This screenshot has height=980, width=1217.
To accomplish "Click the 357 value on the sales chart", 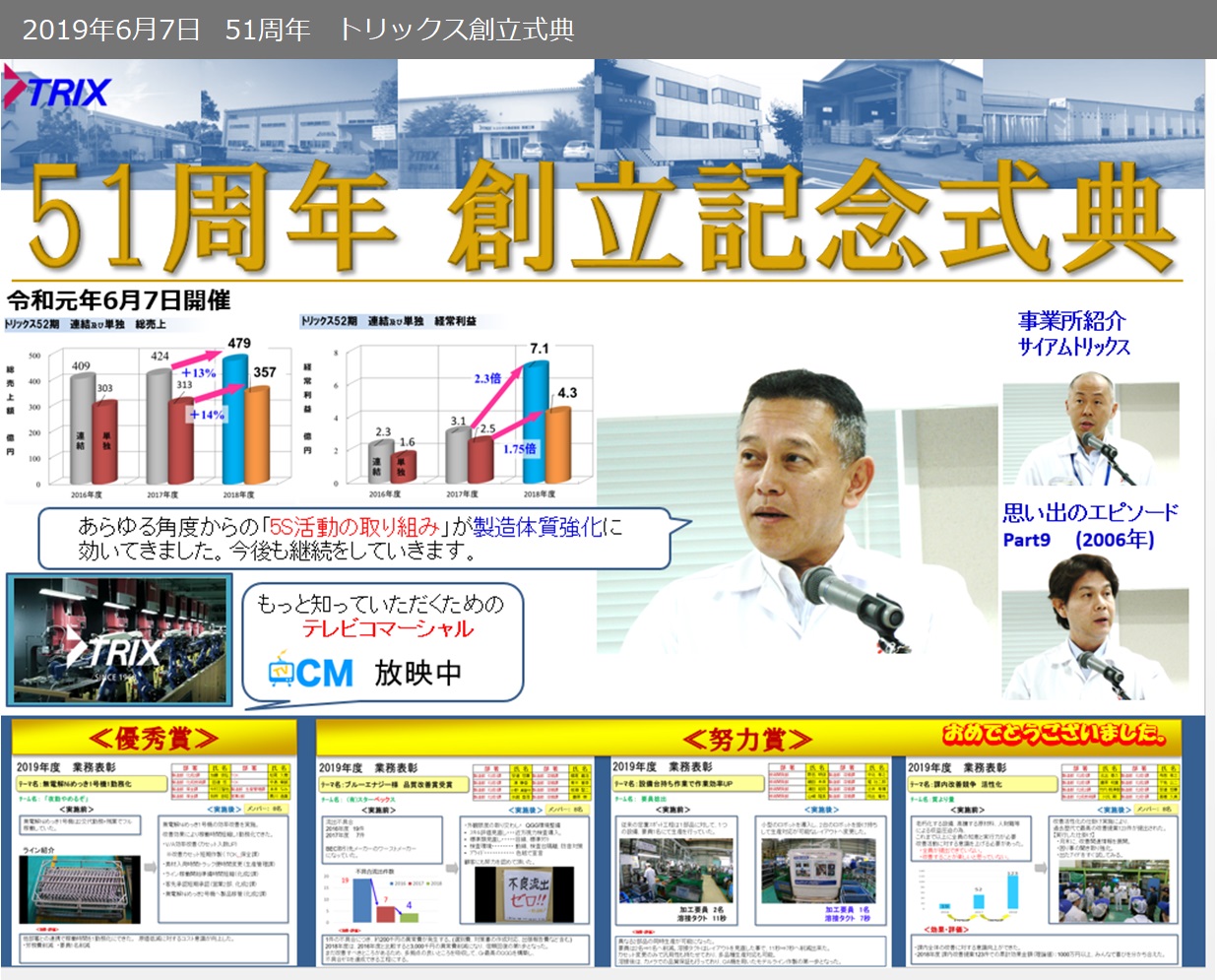I will (264, 372).
